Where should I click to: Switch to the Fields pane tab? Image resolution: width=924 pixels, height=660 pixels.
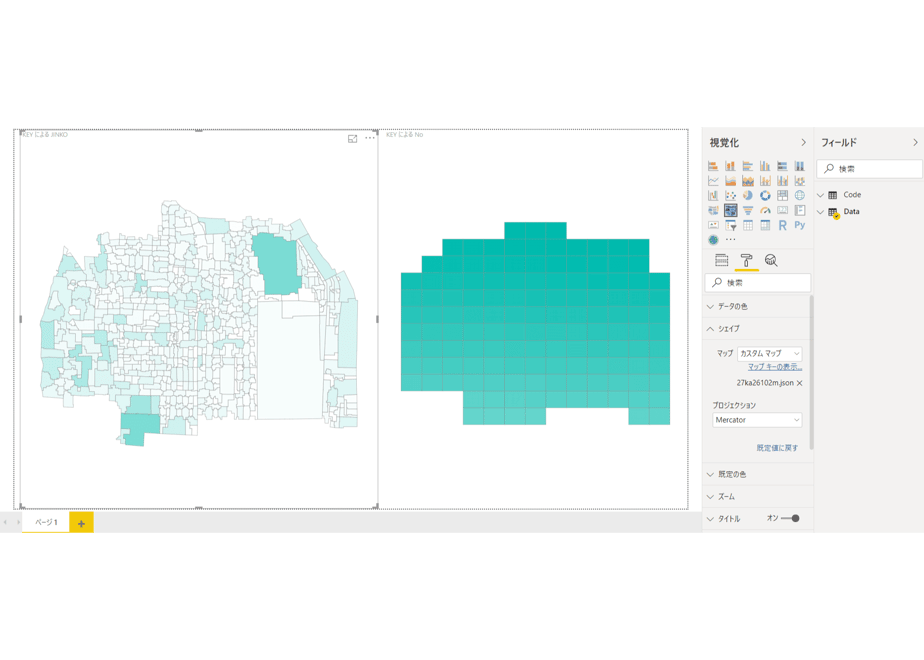(x=722, y=260)
